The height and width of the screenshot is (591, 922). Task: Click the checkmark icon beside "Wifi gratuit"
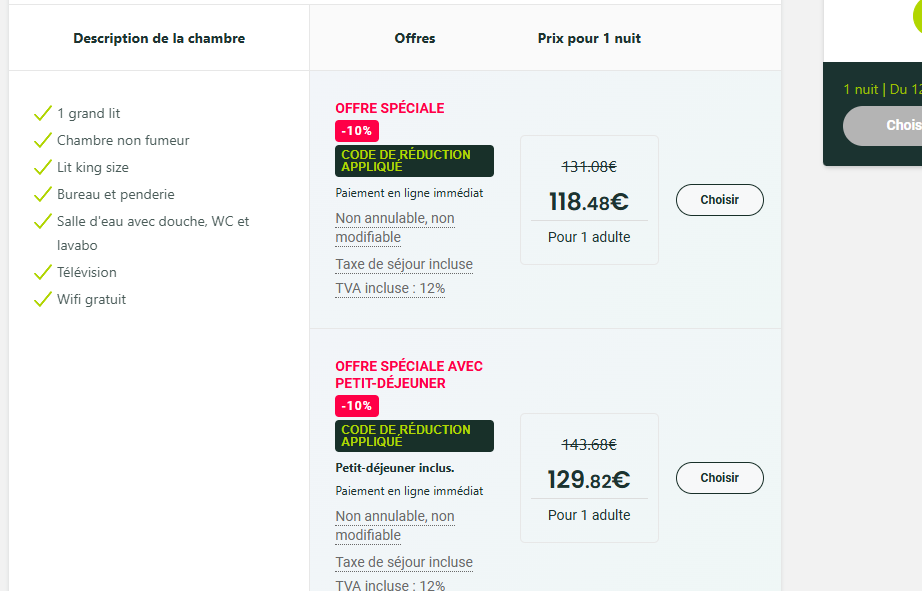(x=42, y=299)
